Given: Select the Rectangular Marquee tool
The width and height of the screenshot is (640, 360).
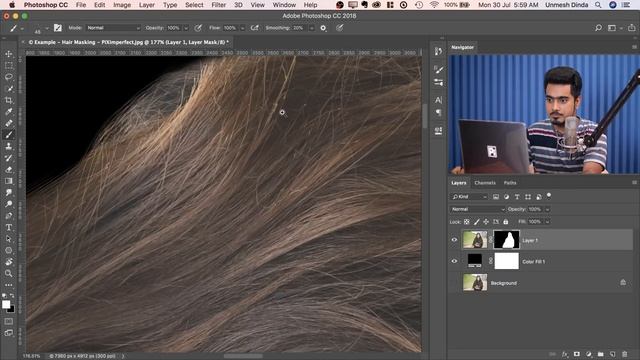Looking at the screenshot, I should tap(9, 65).
